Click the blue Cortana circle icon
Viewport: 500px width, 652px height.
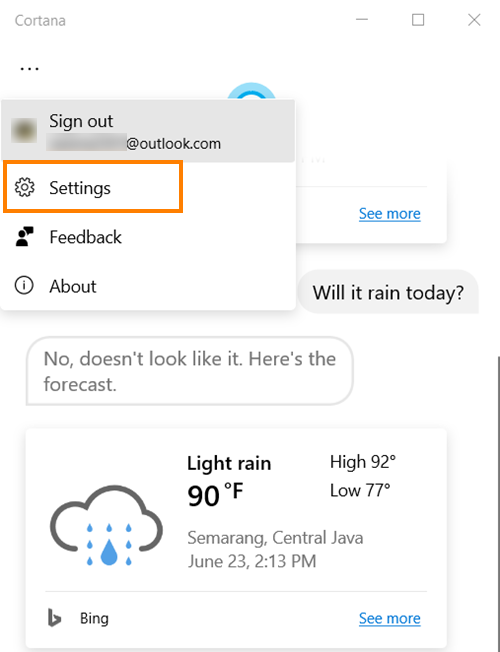251,91
